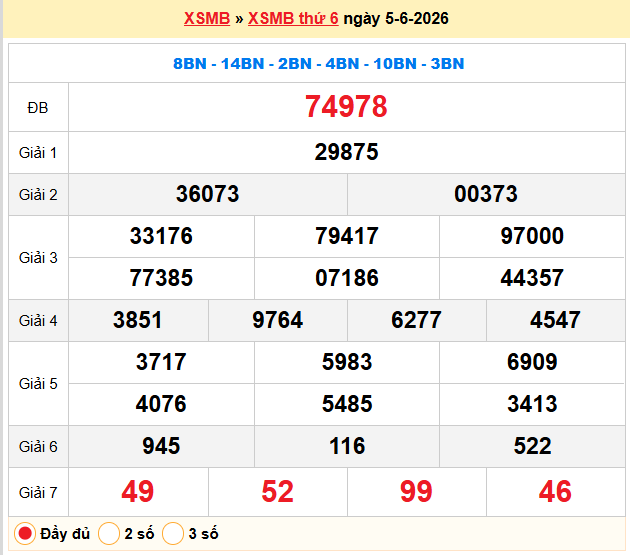630x555 pixels.
Task: Select the Đầy đủ radio button
Action: 25,534
